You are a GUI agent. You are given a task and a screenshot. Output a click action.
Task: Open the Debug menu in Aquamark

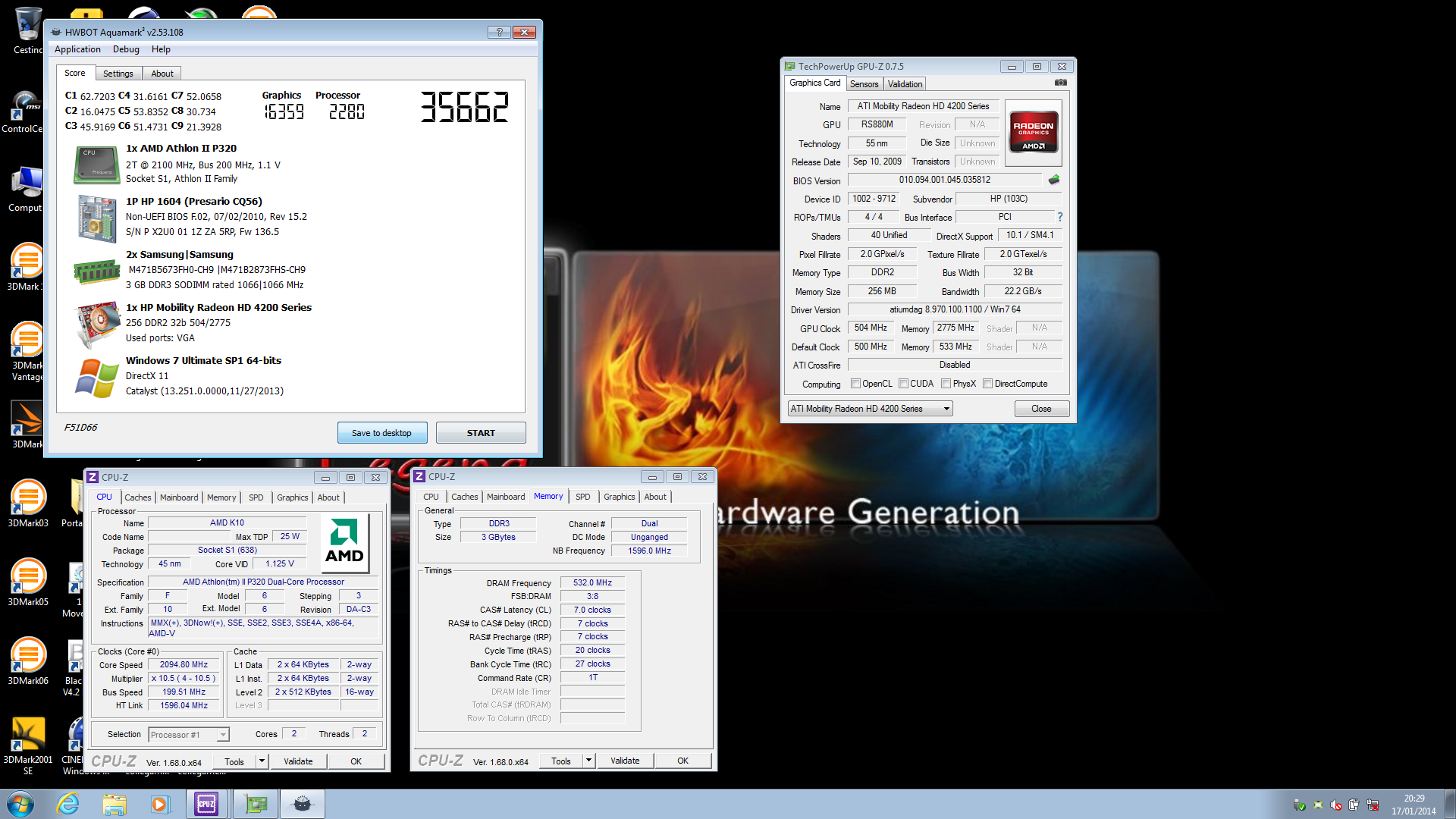click(126, 49)
